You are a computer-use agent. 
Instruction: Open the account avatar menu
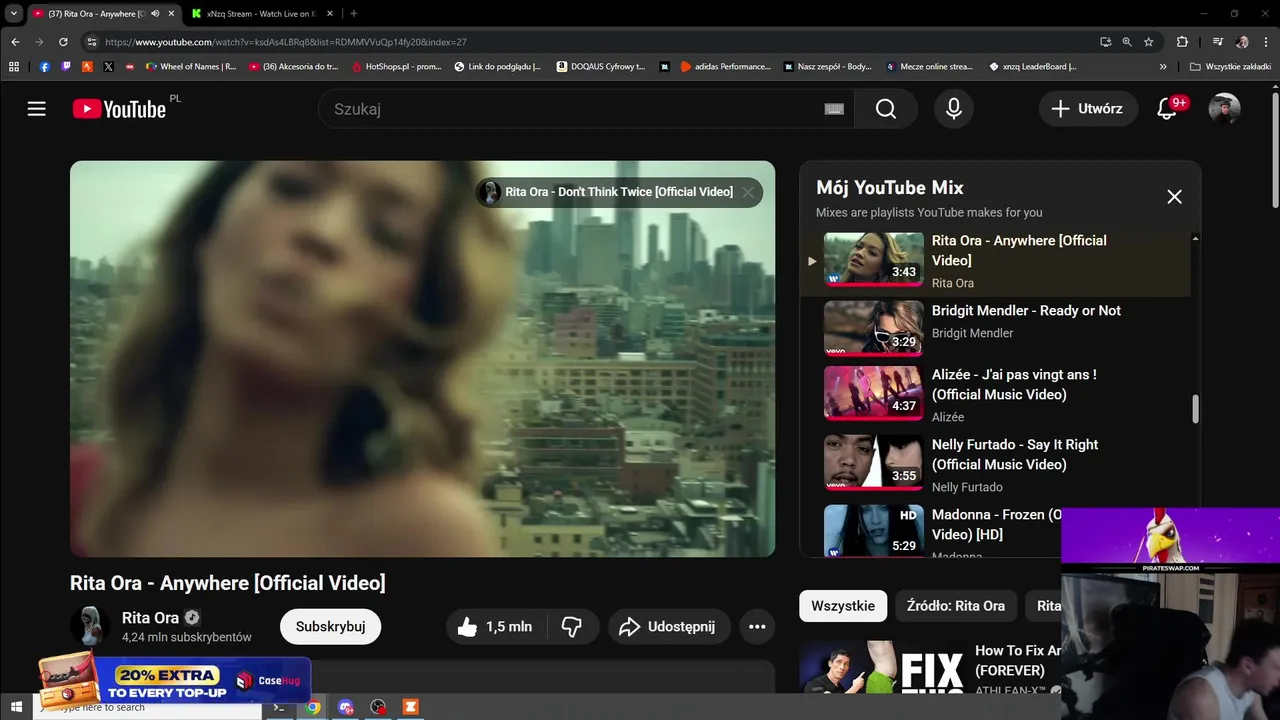[1224, 109]
